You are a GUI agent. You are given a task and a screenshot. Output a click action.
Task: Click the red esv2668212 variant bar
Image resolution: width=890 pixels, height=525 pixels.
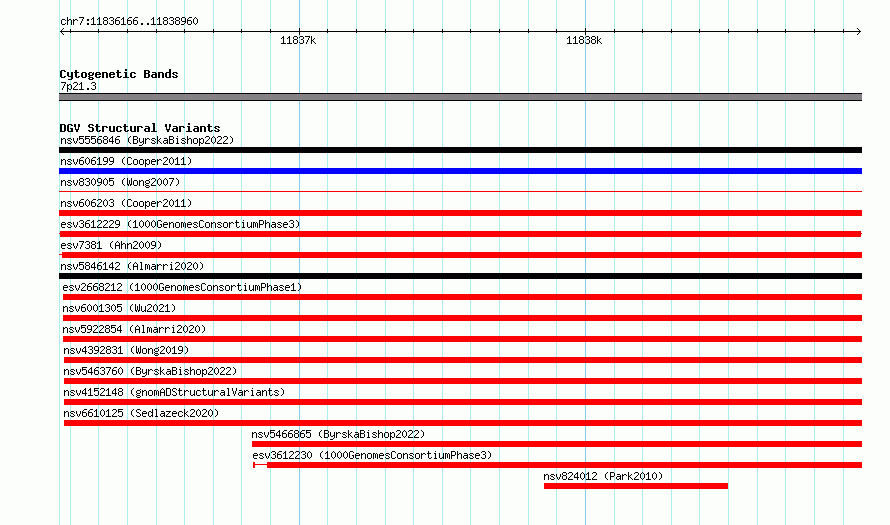pyautogui.click(x=462, y=297)
